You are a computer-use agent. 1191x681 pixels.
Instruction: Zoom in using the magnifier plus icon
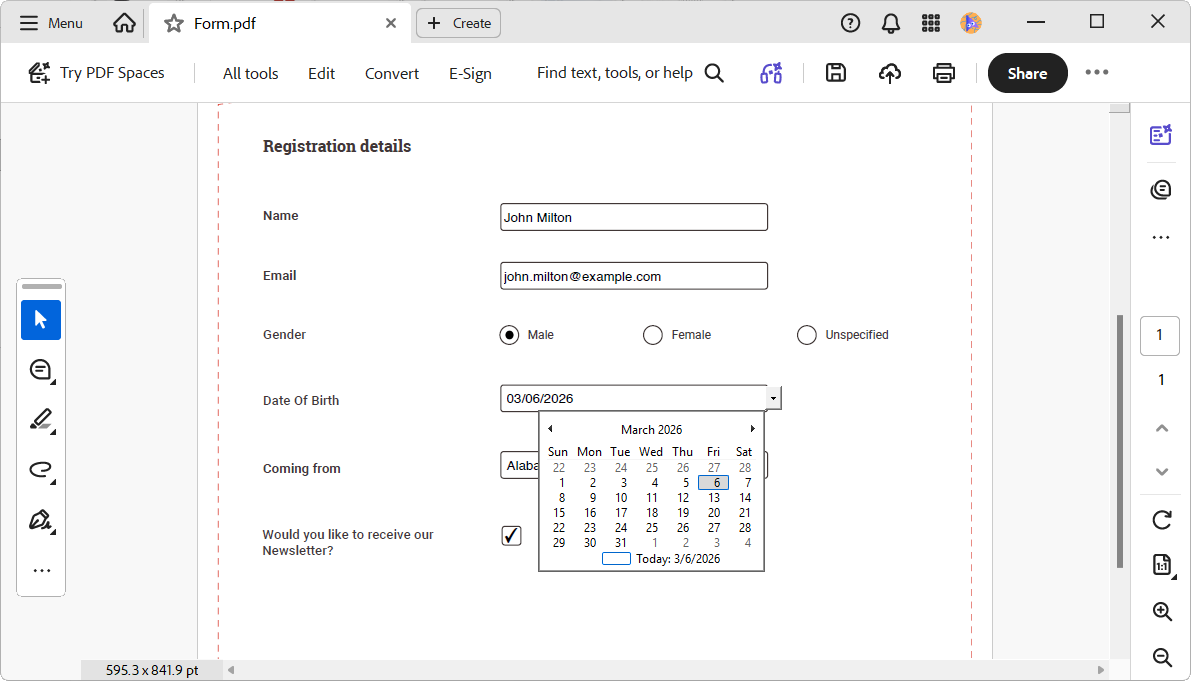(x=1161, y=612)
